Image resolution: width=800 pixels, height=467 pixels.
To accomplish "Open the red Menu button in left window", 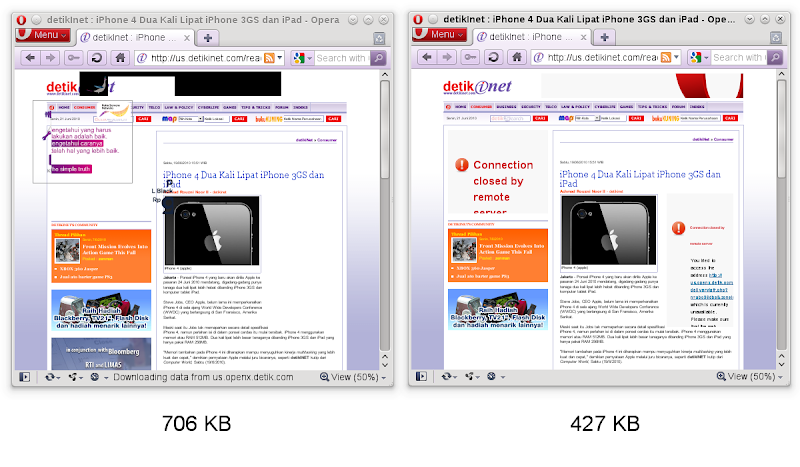I will pos(43,35).
